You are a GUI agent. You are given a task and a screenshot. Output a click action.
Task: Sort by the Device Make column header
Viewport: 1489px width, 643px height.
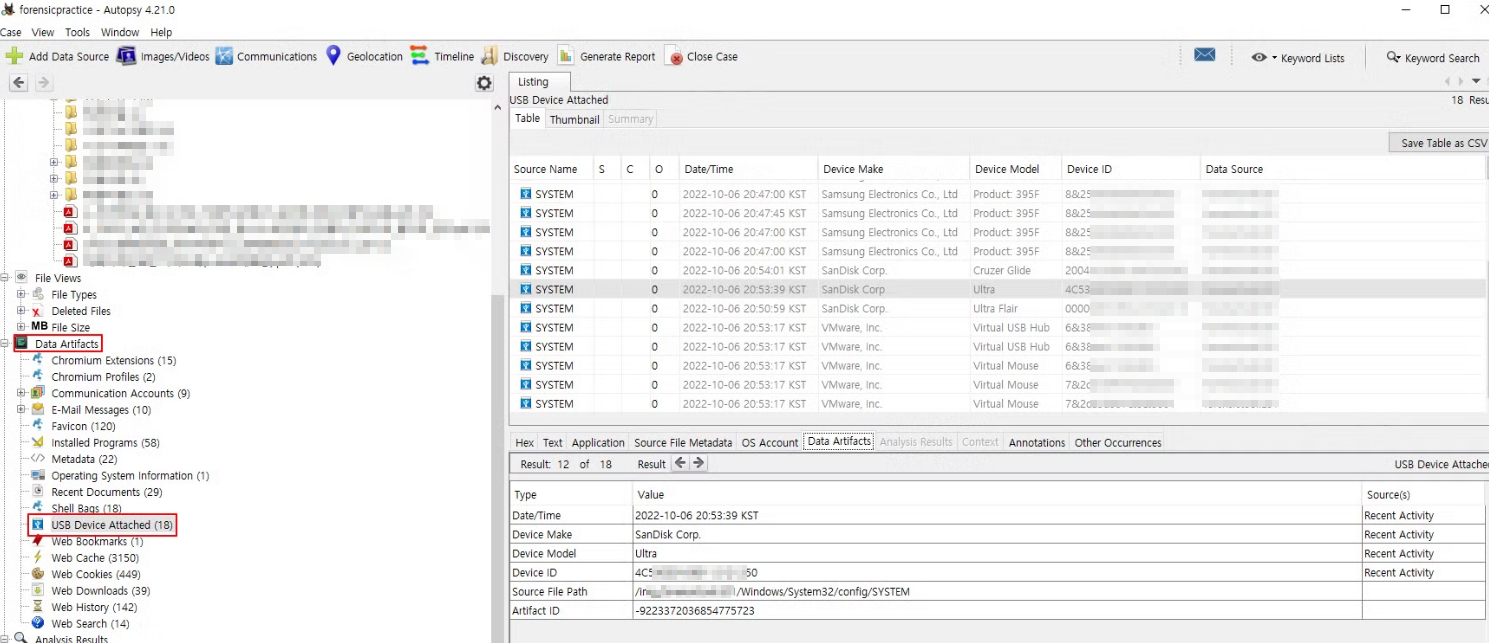pos(893,169)
